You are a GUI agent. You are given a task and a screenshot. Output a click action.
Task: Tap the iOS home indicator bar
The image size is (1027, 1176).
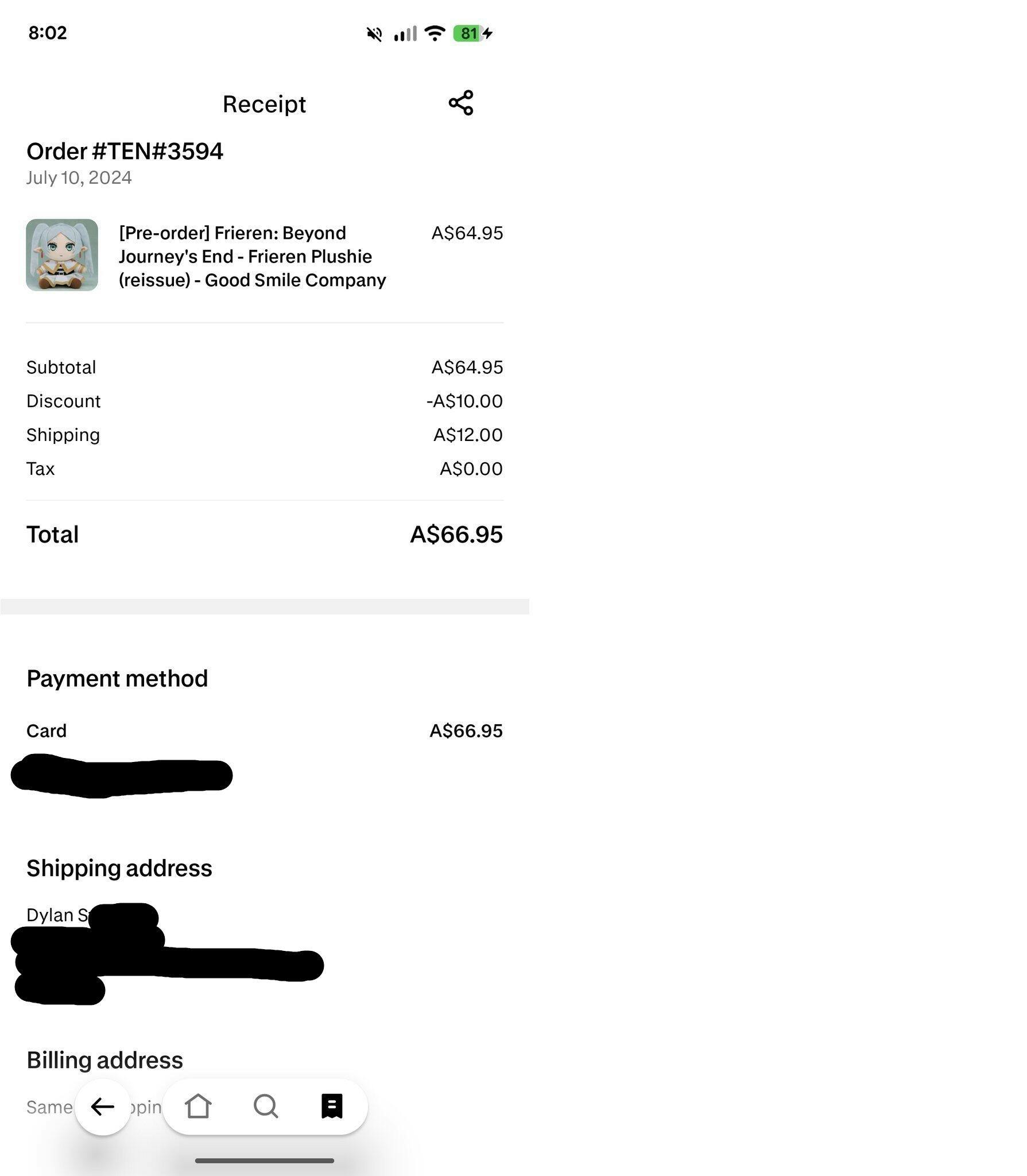click(265, 1160)
